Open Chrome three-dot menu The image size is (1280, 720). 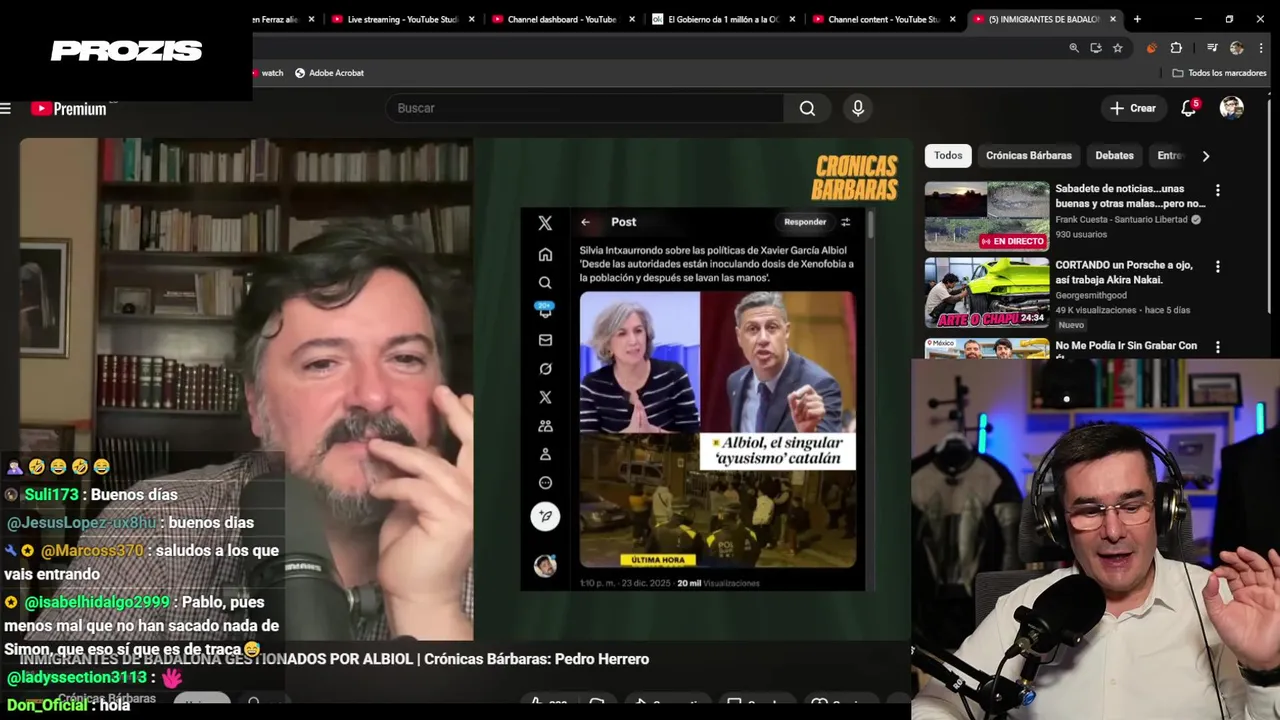(x=1262, y=48)
